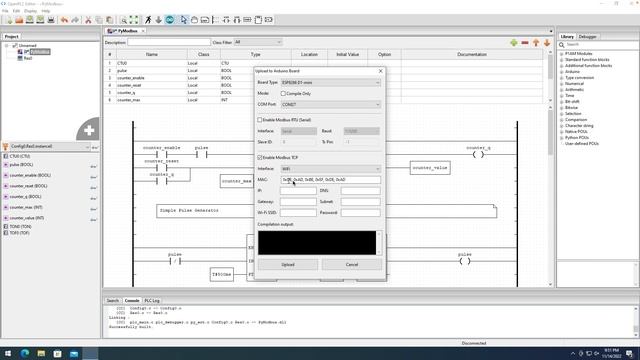The height and width of the screenshot is (360, 640).
Task: Select the power rail tool
Action: pos(216,20)
